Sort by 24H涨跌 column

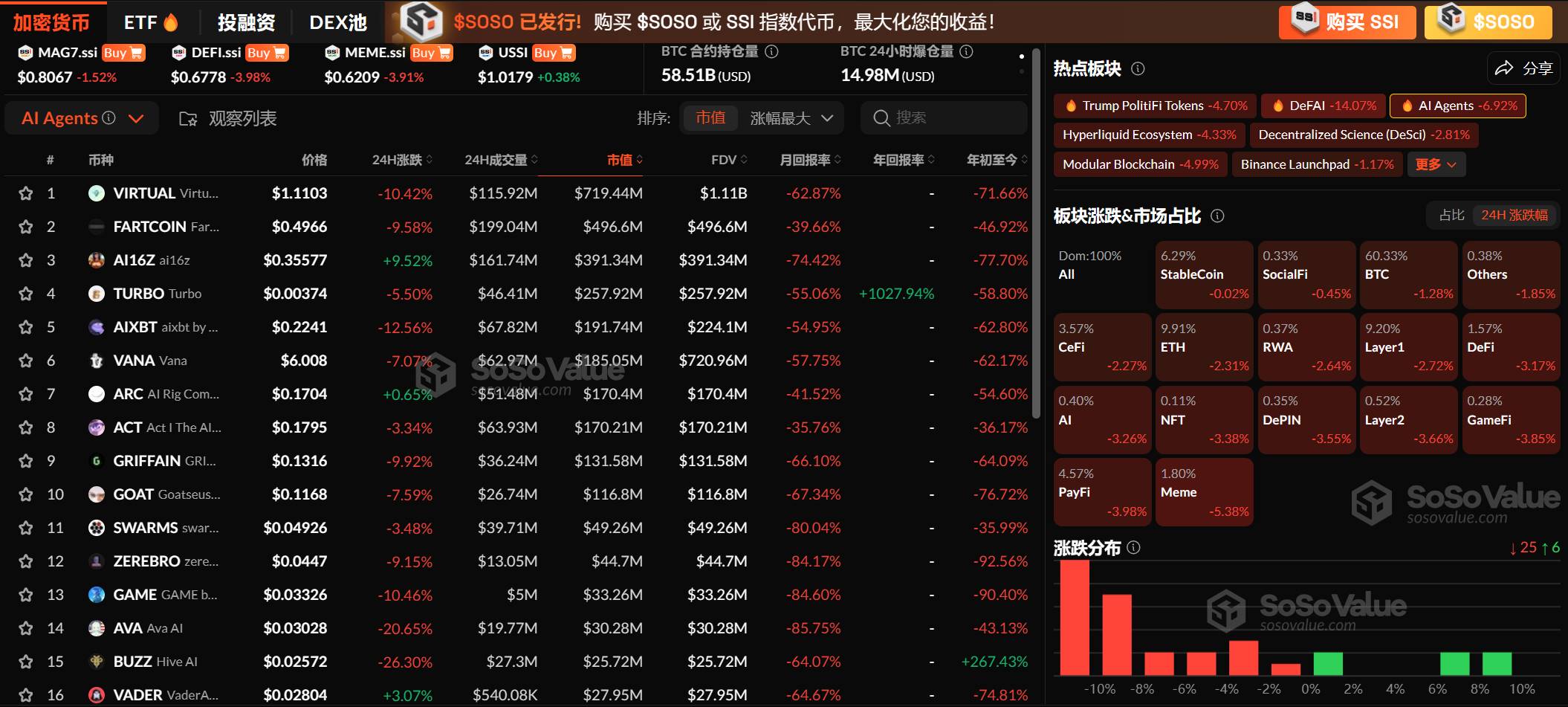click(402, 160)
